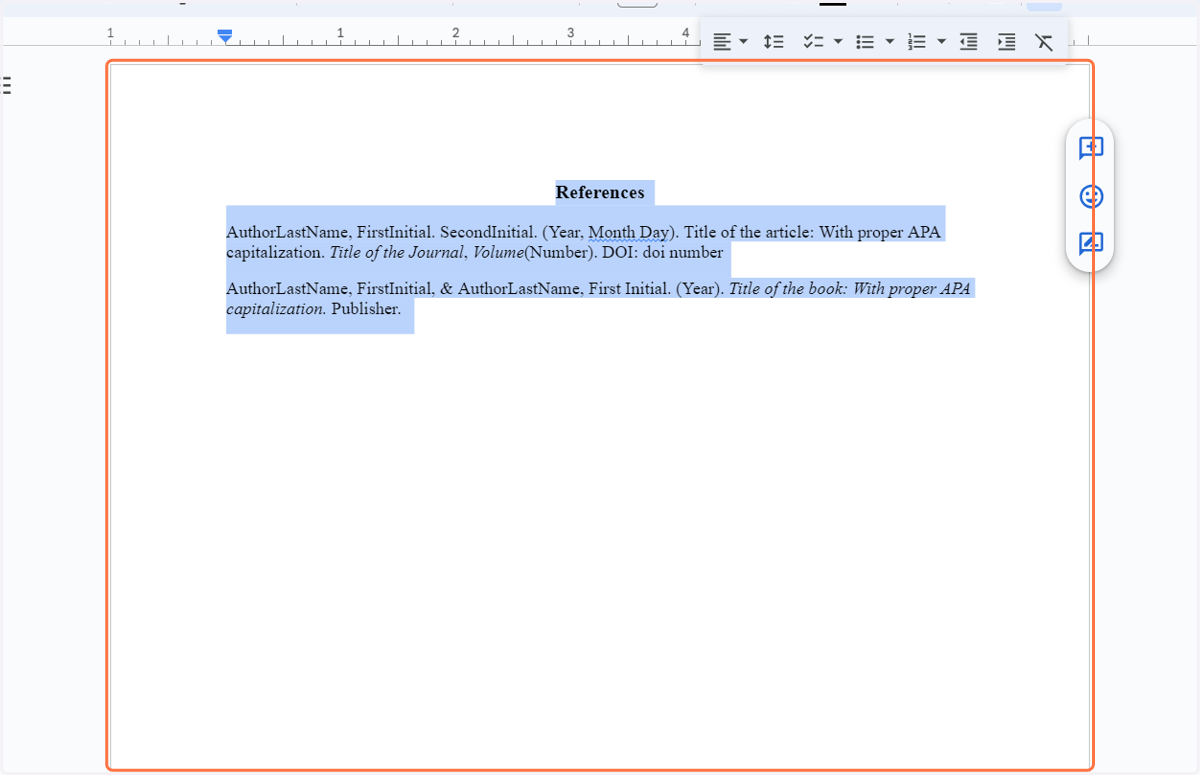The image size is (1200, 775).
Task: Click "Title of the book" in second reference
Action: pyautogui.click(x=788, y=289)
